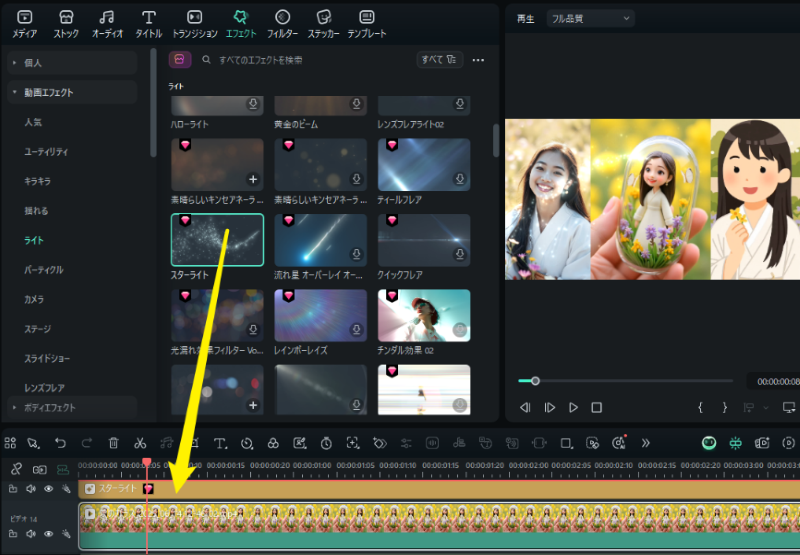The height and width of the screenshot is (555, 800).
Task: Click the stopwatch duration icon
Action: click(x=326, y=443)
